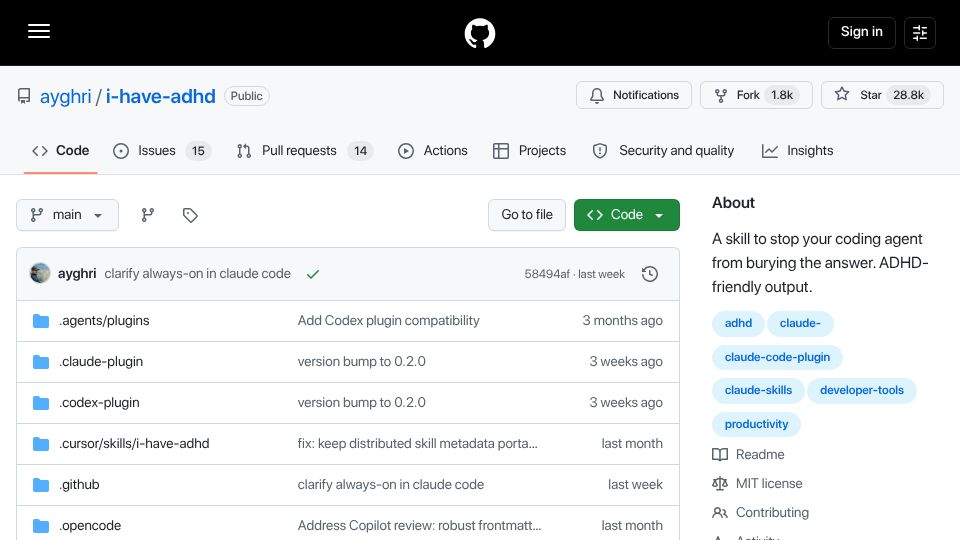Select the adhd topic tag

coord(738,323)
